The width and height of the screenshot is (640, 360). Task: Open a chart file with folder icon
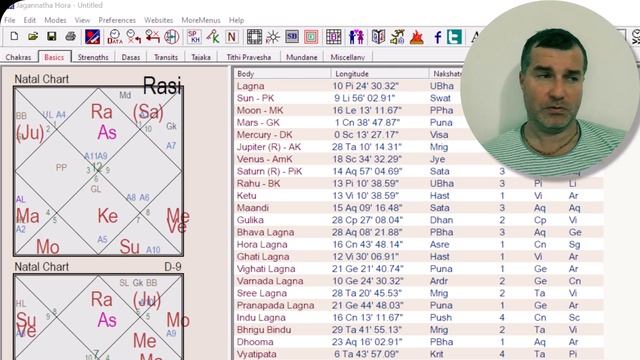tap(33, 37)
